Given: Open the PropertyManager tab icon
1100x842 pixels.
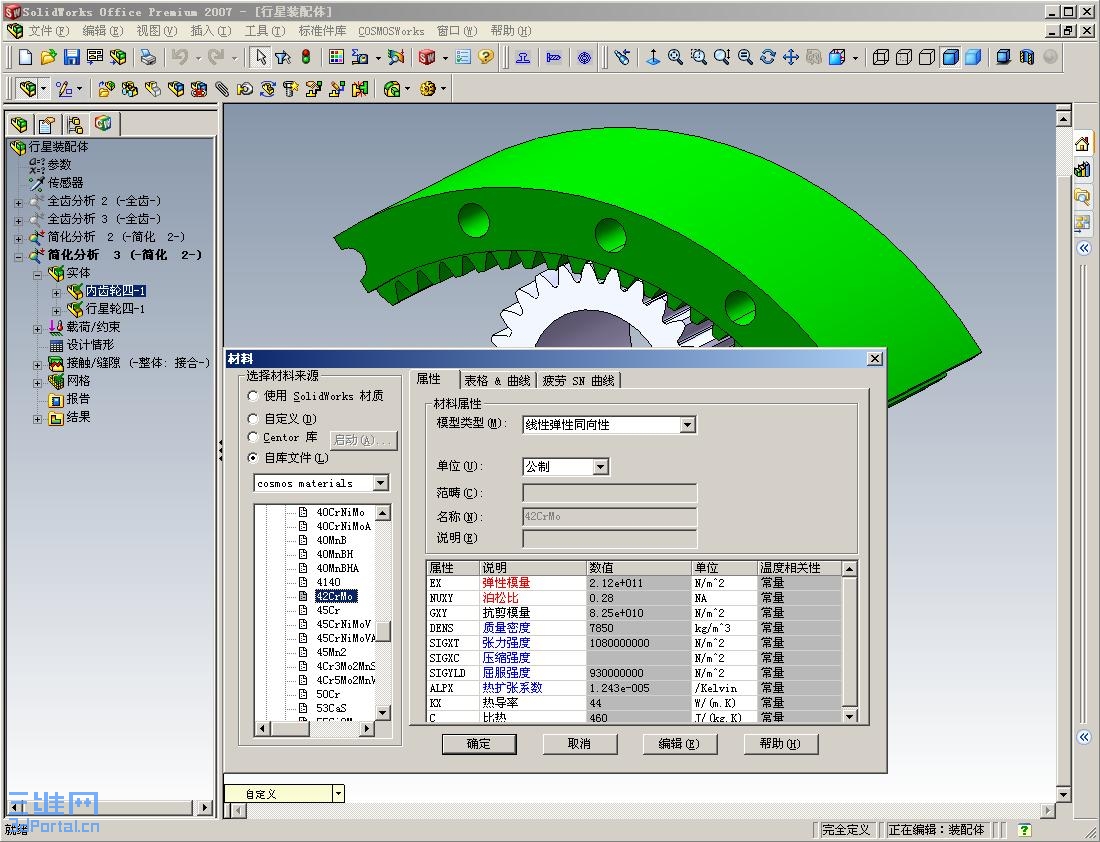Looking at the screenshot, I should point(47,125).
